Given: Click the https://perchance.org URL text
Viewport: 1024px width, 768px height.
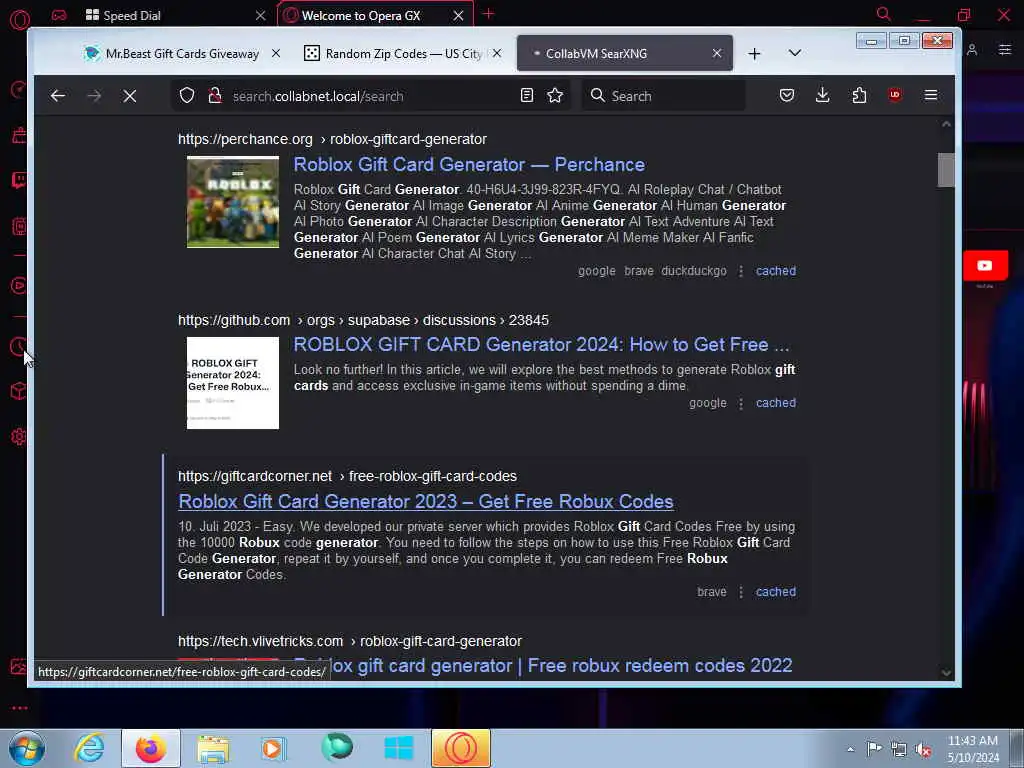Looking at the screenshot, I should 245,139.
